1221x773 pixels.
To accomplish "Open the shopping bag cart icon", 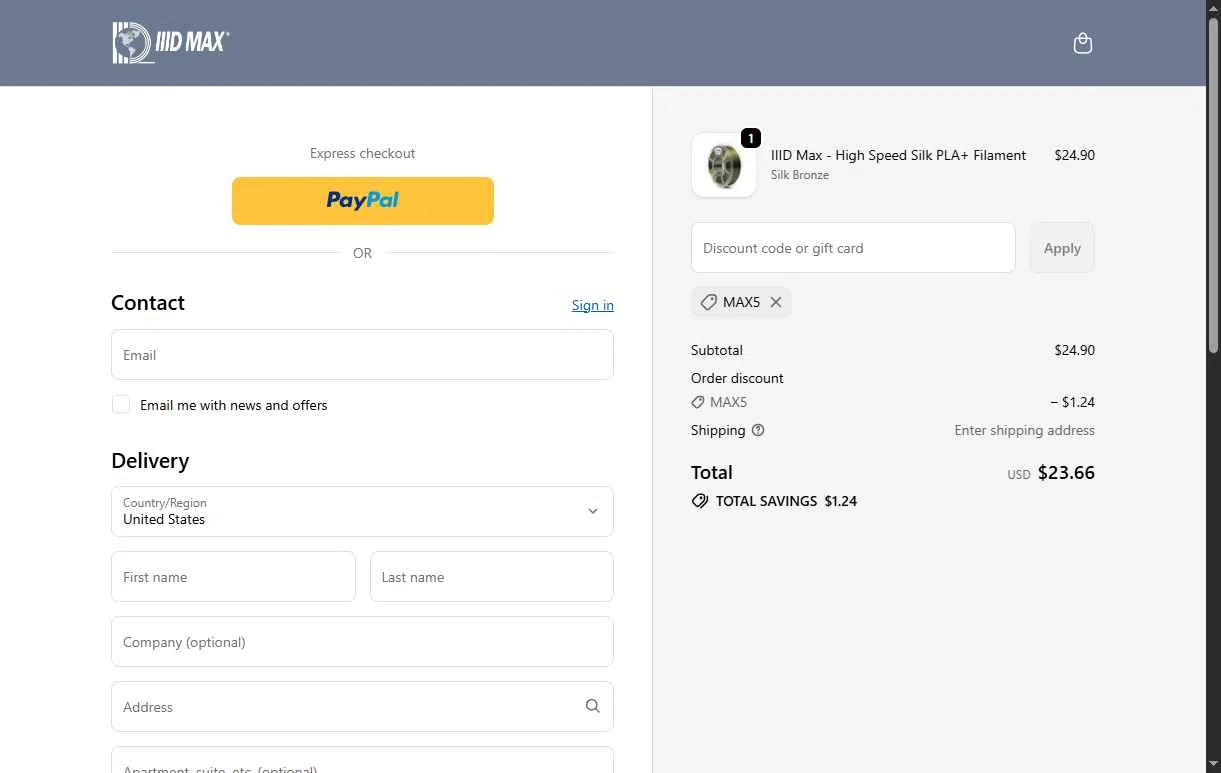I will 1082,43.
